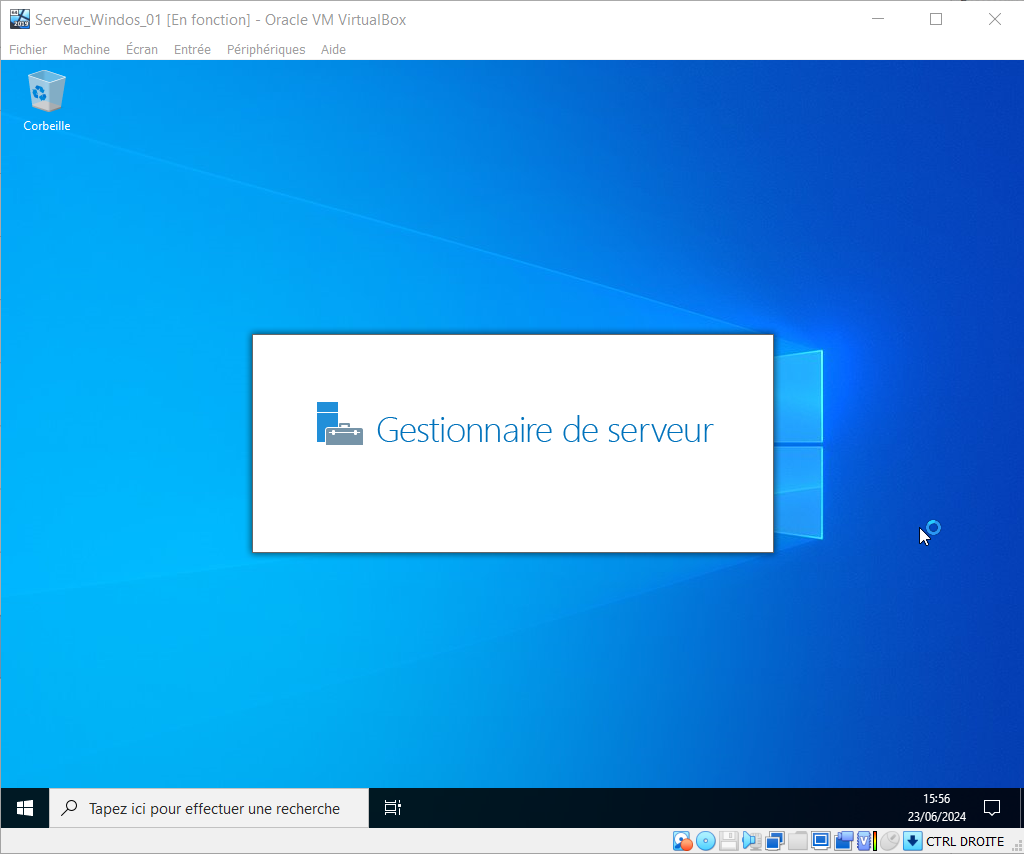Viewport: 1024px width, 854px height.
Task: Click the display monitor status icon
Action: (x=820, y=841)
